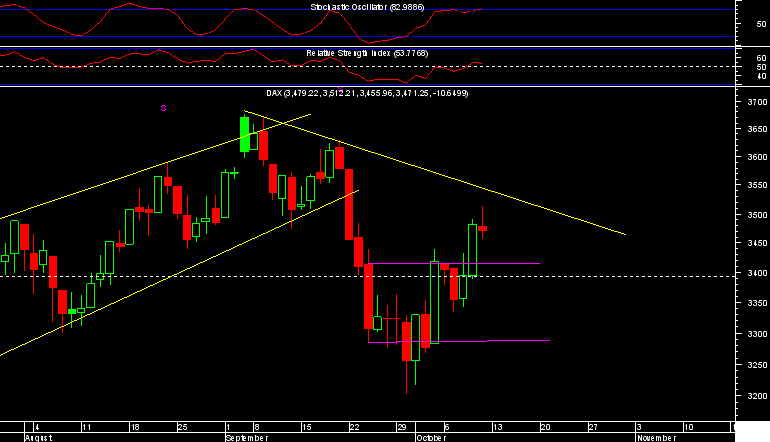Image resolution: width=770 pixels, height=442 pixels.
Task: Click the October month label
Action: pos(432,438)
